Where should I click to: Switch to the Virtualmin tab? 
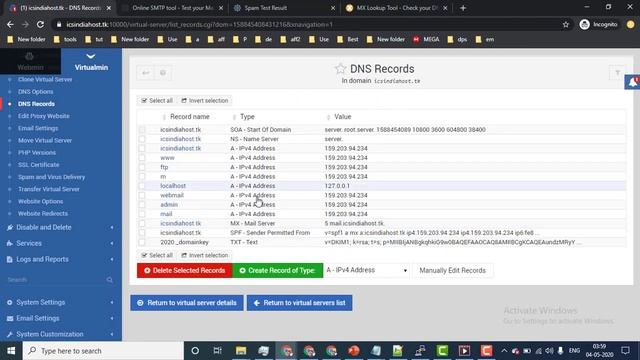point(91,61)
